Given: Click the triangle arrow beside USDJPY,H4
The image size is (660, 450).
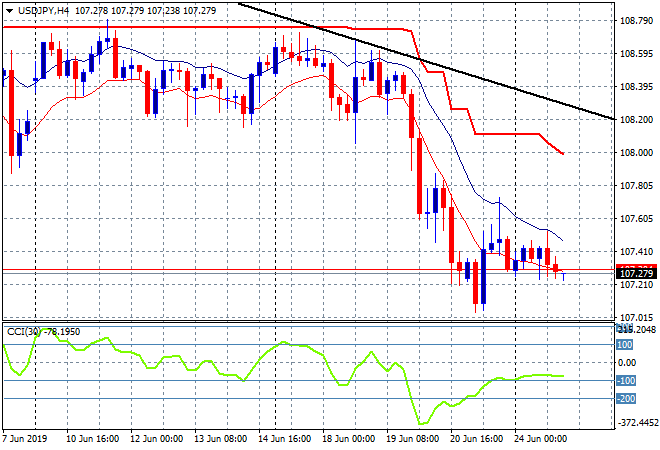Looking at the screenshot, I should click(x=9, y=11).
